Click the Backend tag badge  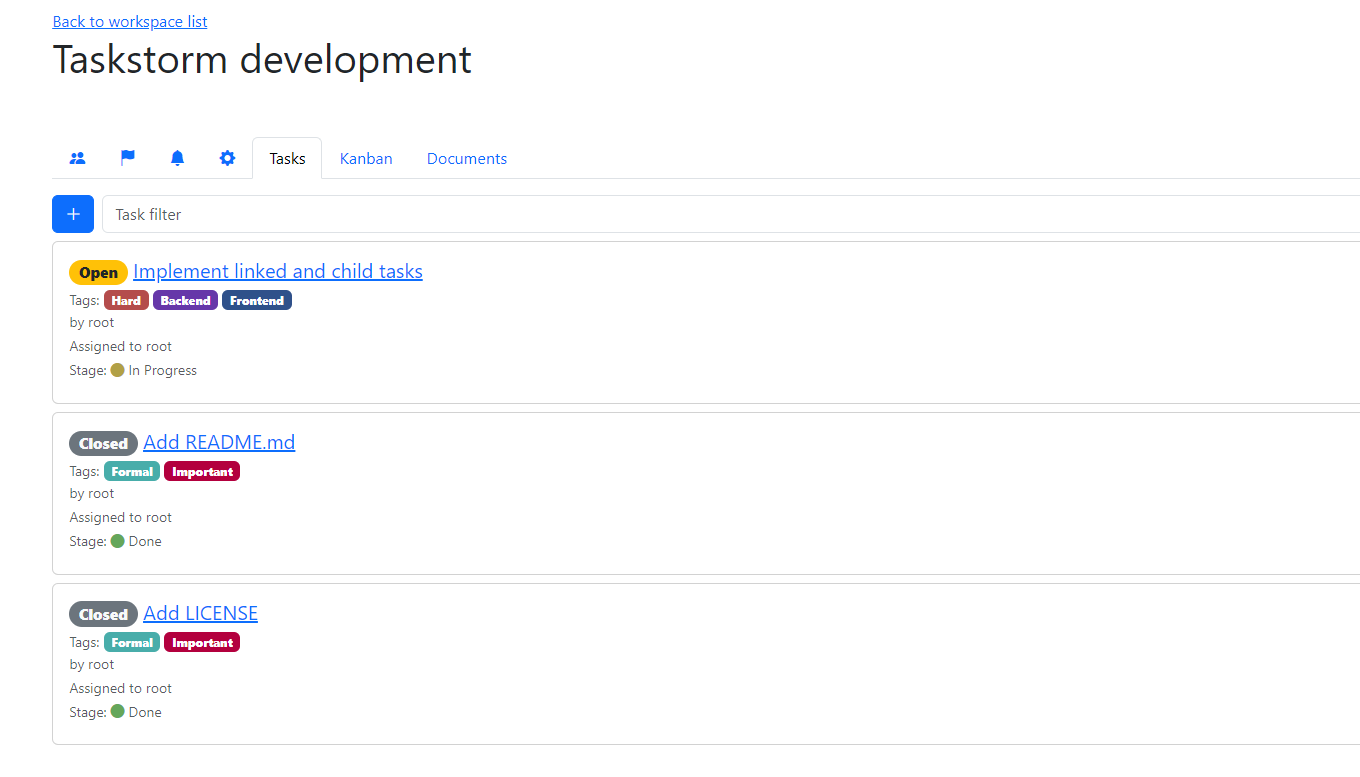pyautogui.click(x=185, y=300)
